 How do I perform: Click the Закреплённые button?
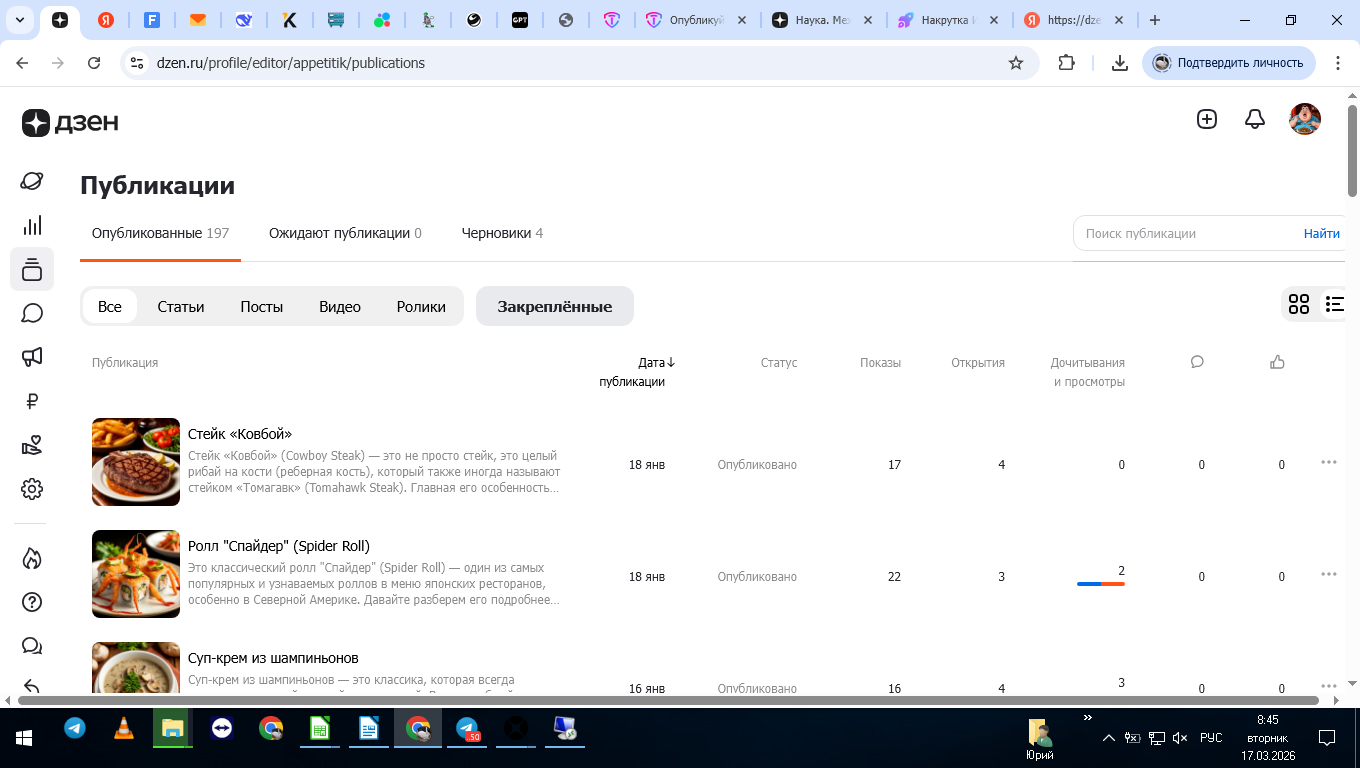pos(555,306)
